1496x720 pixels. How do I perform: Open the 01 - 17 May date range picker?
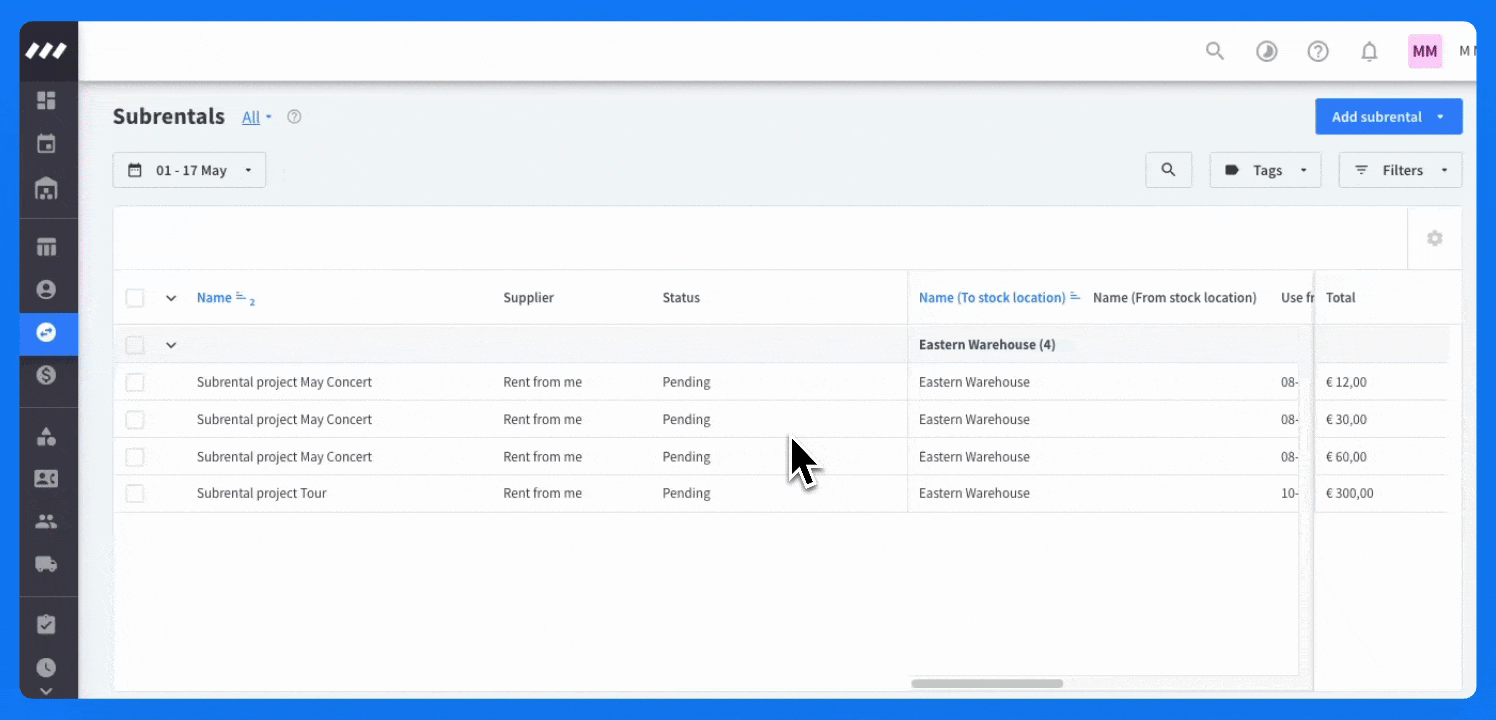(x=188, y=169)
